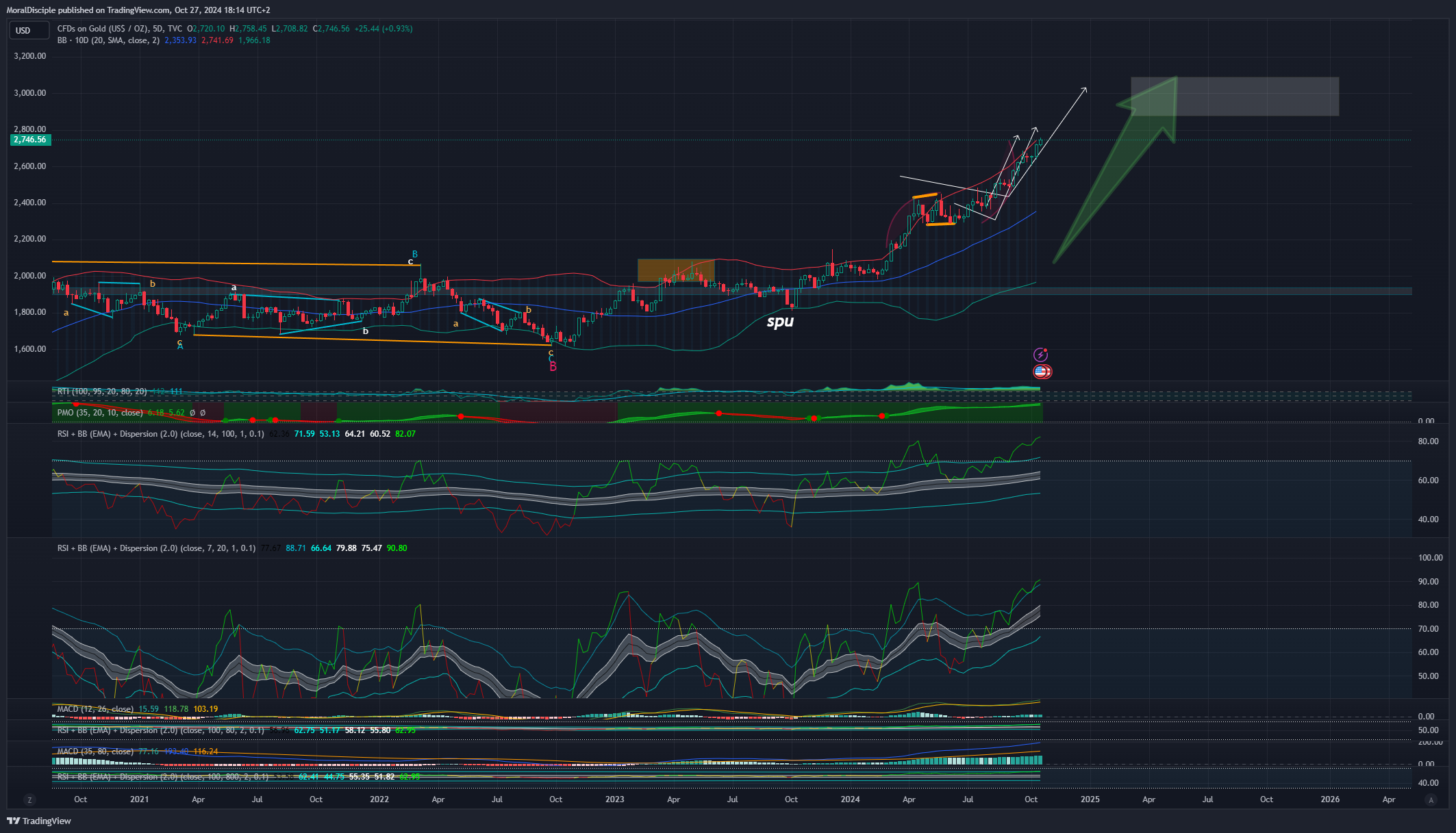Viewport: 1456px width, 833px height.
Task: Click the 3,200.00 price axis label
Action: click(30, 56)
